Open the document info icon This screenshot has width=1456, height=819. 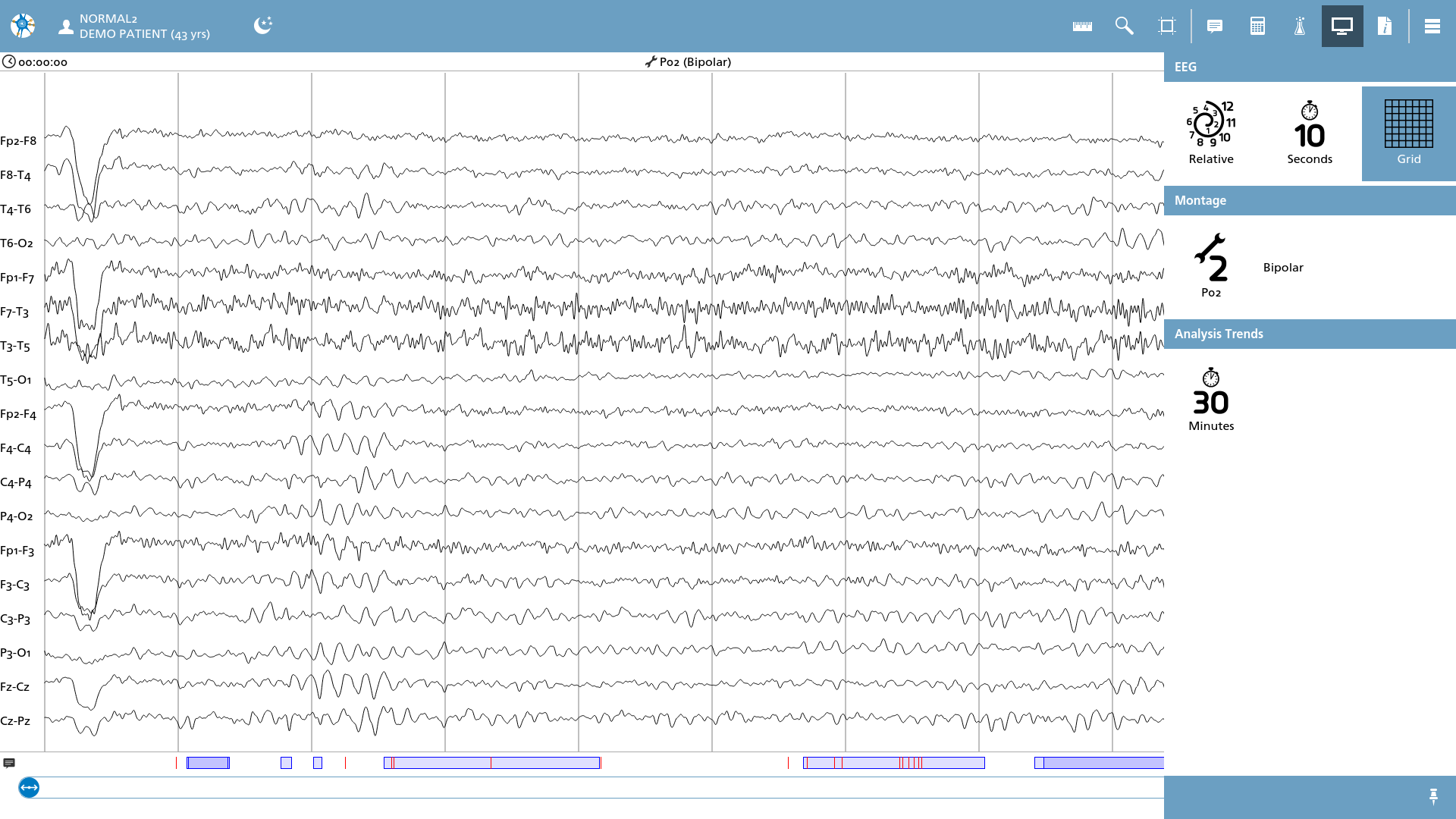pyautogui.click(x=1385, y=27)
